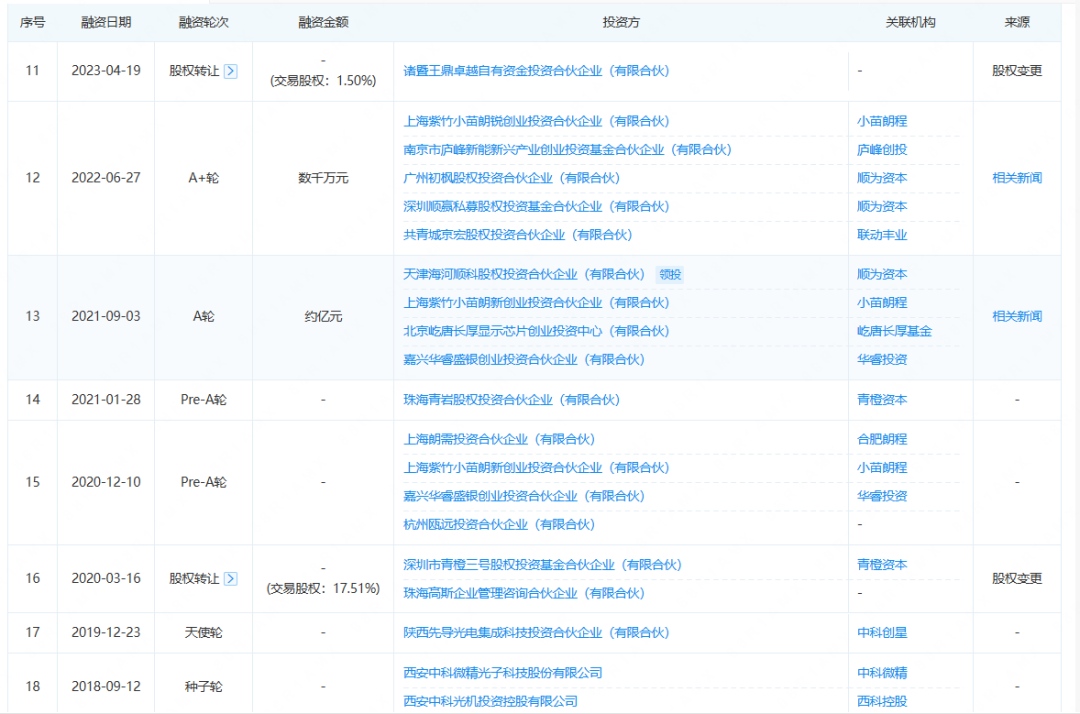The width and height of the screenshot is (1080, 714).
Task: Click the 西科控股 institution link
Action: 881,701
